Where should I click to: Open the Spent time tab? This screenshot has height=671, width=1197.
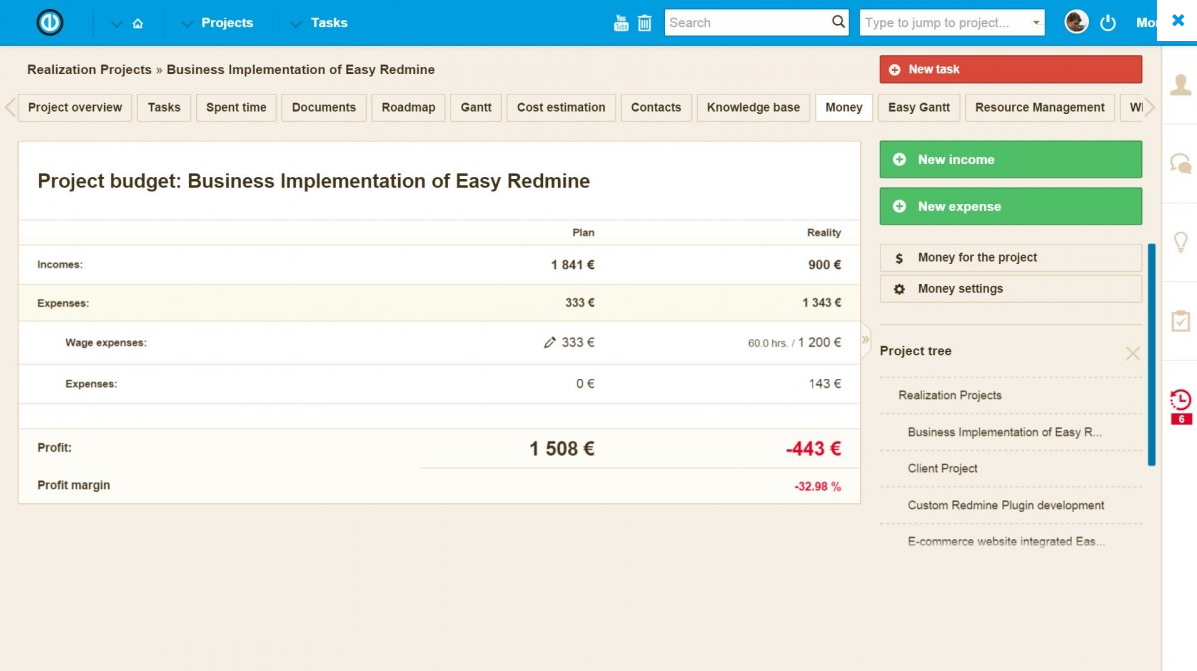point(236,108)
